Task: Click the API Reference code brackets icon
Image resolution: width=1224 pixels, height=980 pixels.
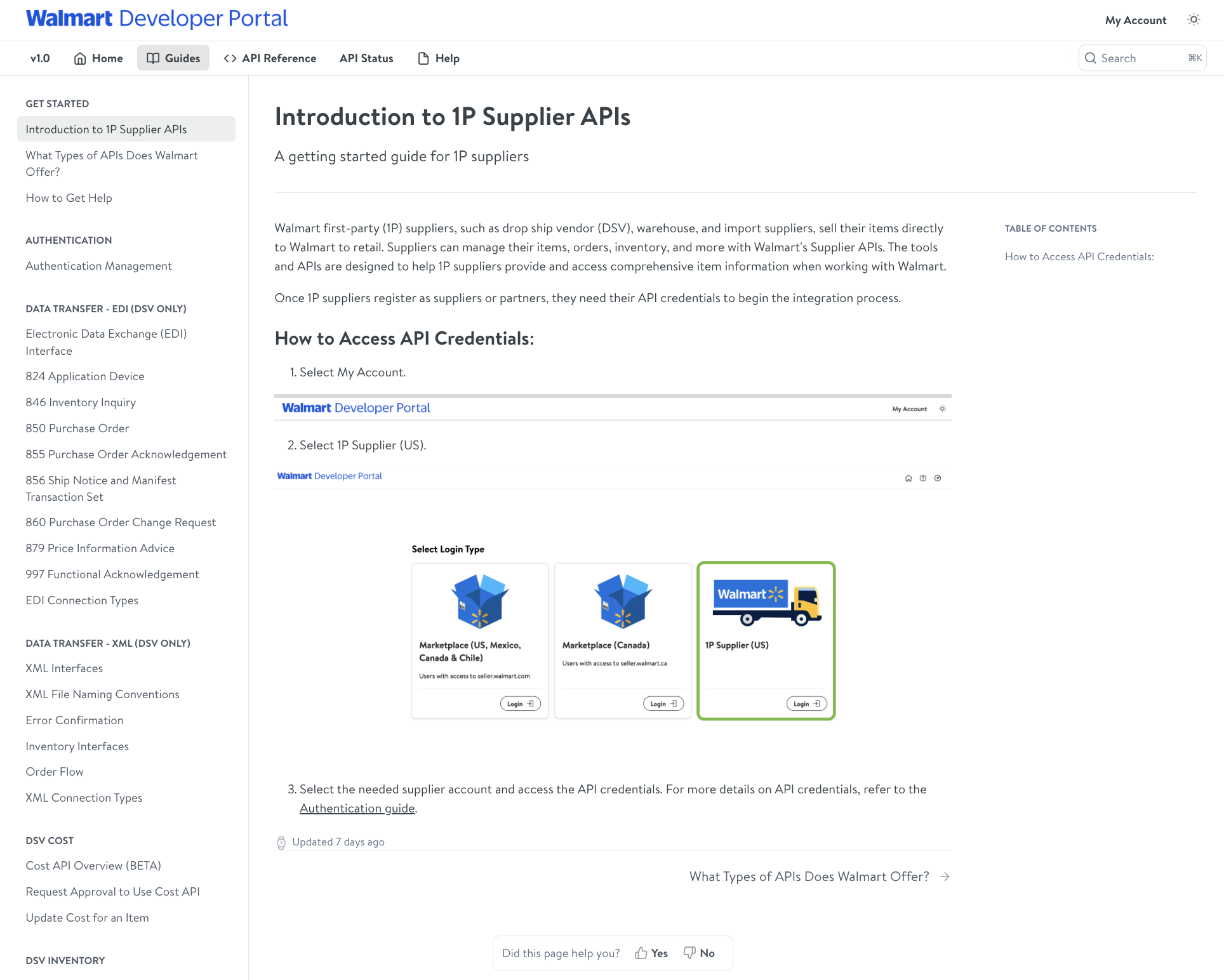Action: 230,58
